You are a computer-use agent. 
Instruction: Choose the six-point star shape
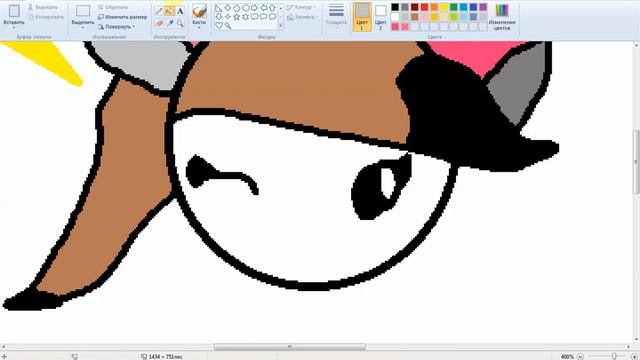tap(246, 17)
